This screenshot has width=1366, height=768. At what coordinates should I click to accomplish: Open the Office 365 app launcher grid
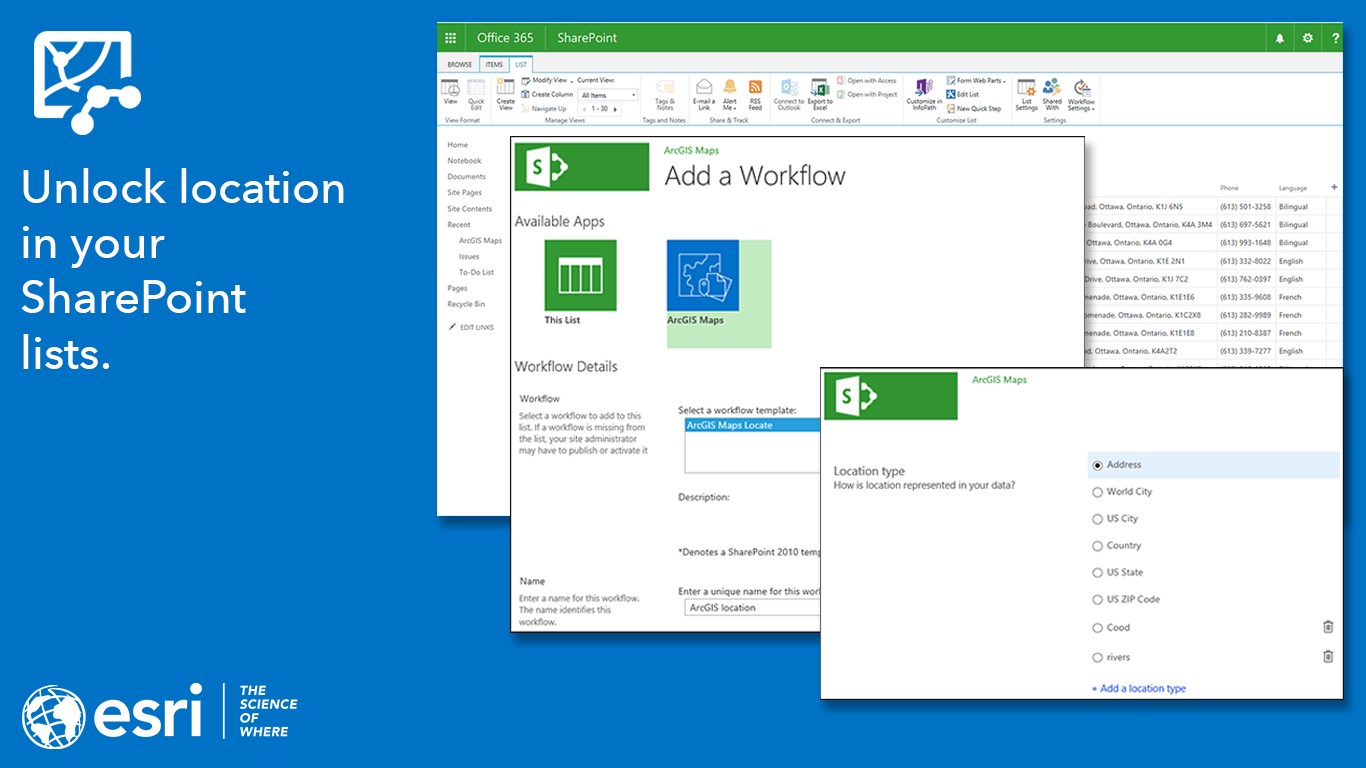coord(450,38)
